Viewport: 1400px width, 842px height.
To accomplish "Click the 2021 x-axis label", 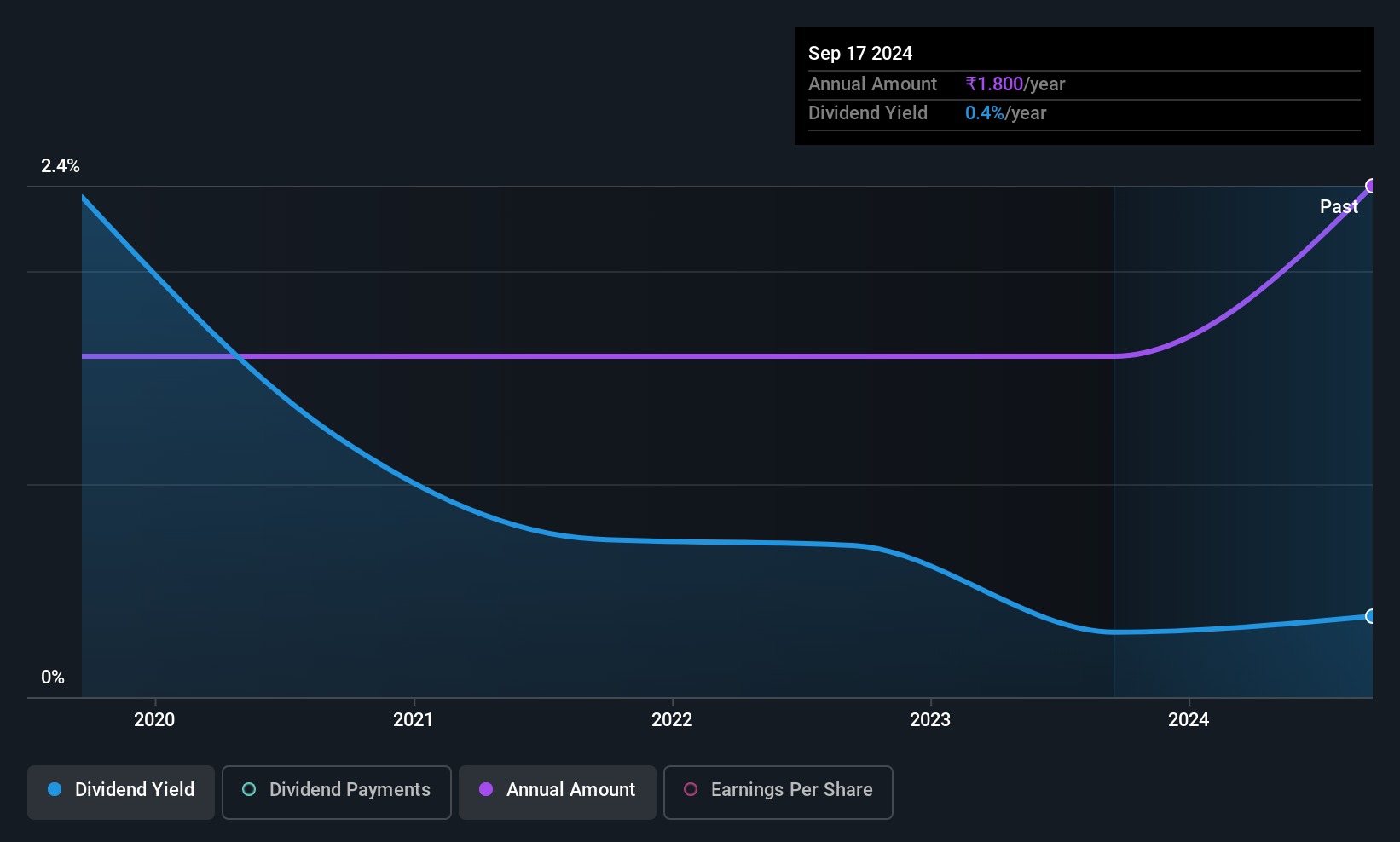I will (x=413, y=719).
